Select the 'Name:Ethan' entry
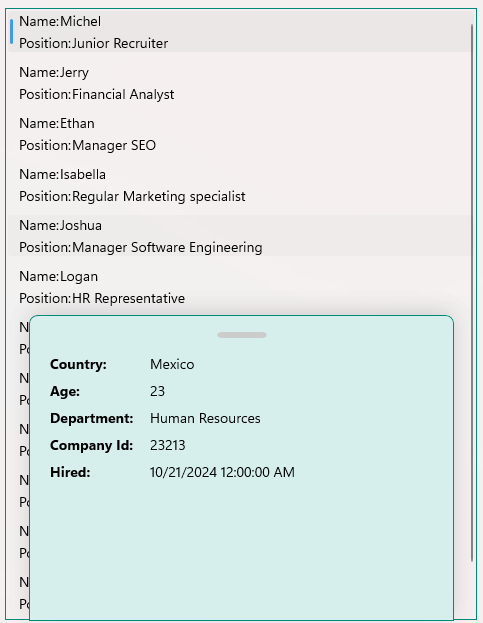This screenshot has width=483, height=623. click(x=57, y=124)
